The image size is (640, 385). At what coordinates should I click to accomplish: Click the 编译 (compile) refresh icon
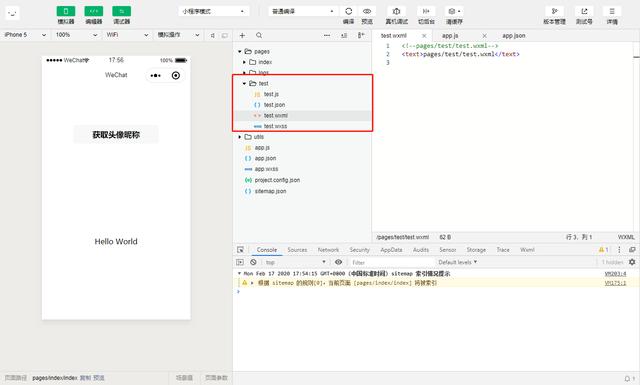tap(349, 11)
